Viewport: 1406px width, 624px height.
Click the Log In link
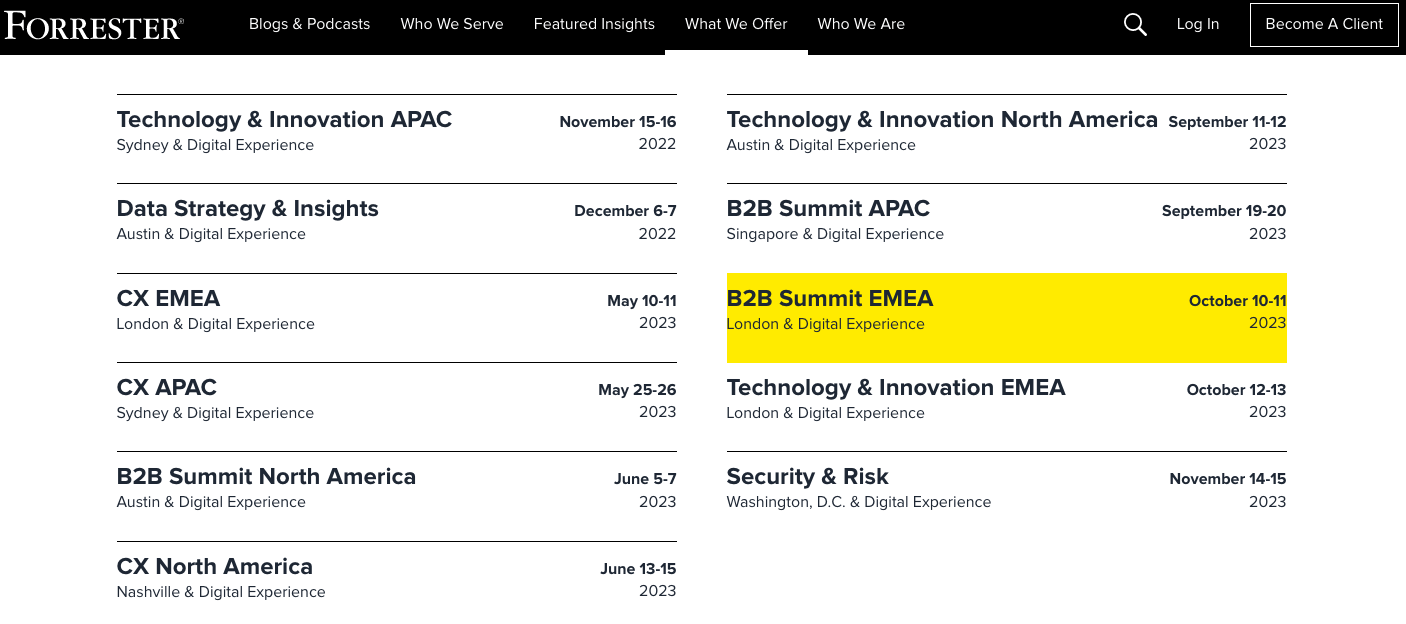(x=1198, y=24)
